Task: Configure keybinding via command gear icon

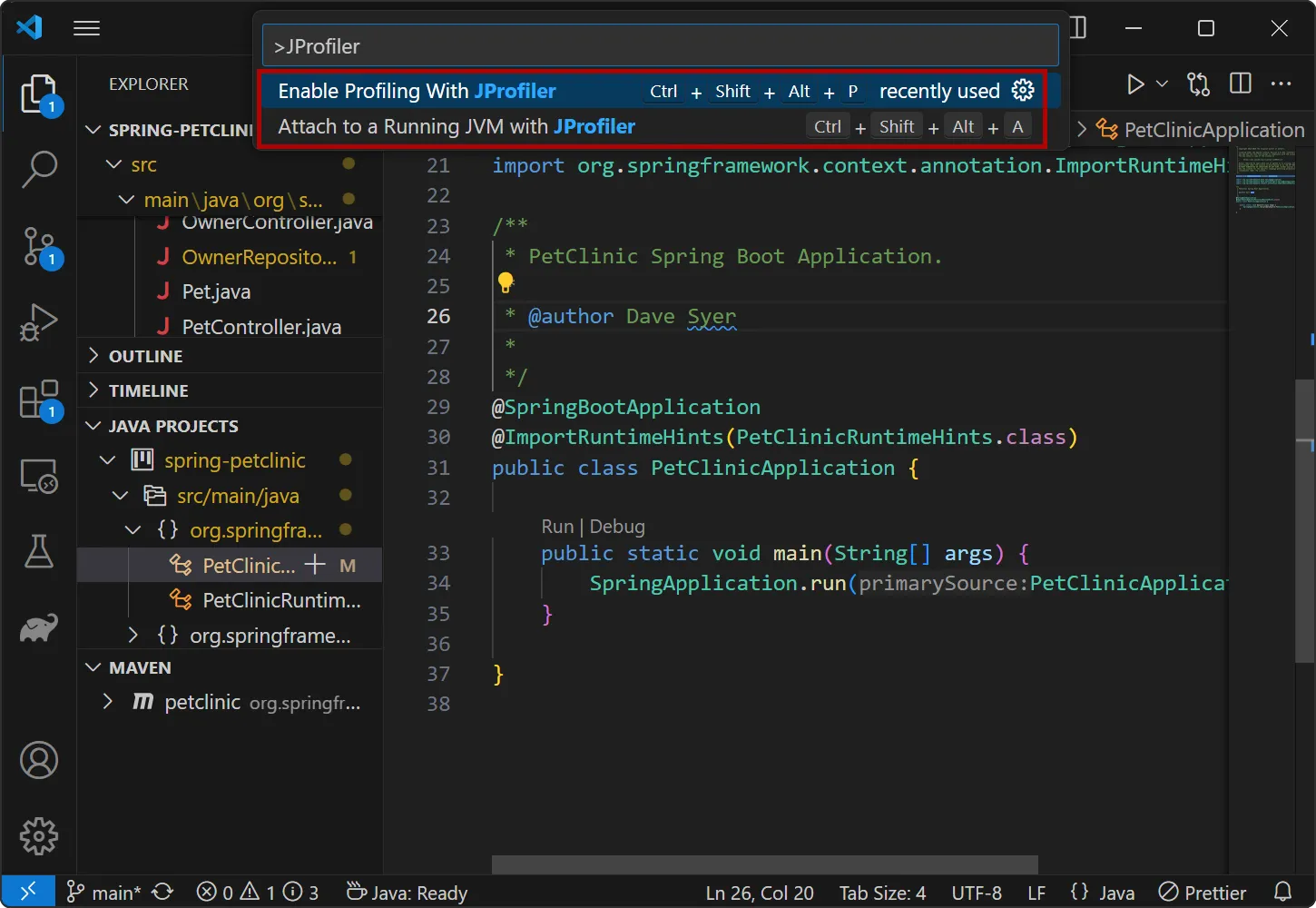Action: 1023,91
